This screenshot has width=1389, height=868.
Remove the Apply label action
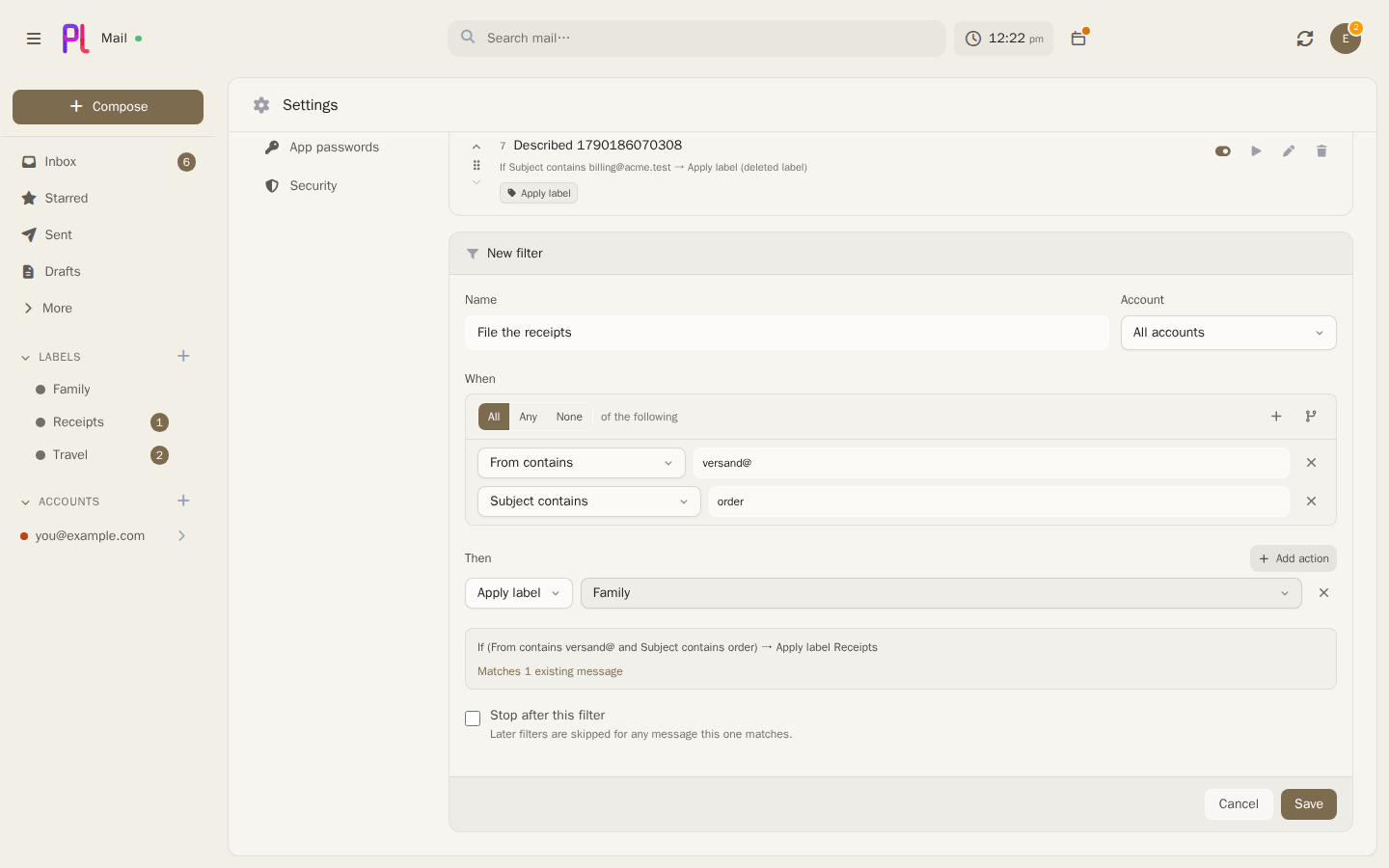pos(1323,593)
